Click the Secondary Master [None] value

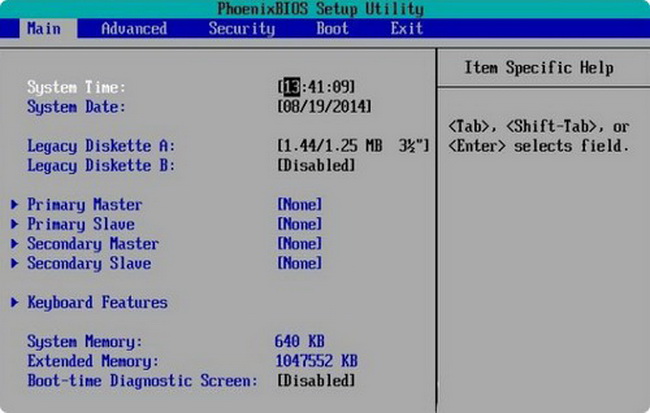(x=300, y=243)
